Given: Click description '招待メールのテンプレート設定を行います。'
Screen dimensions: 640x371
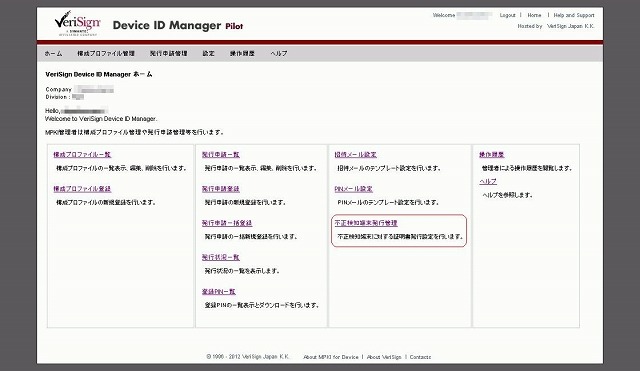Looking at the screenshot, I should click(x=389, y=168).
